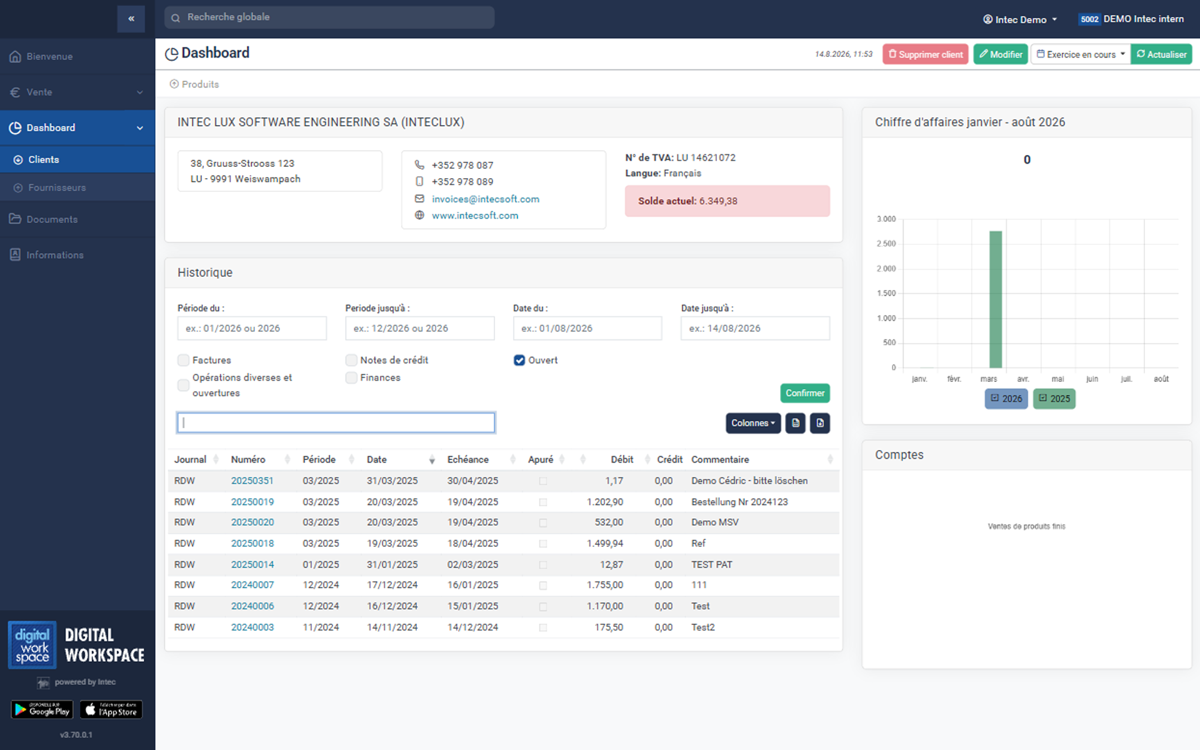Image resolution: width=1200 pixels, height=750 pixels.
Task: Click the Confirmer button
Action: 805,393
